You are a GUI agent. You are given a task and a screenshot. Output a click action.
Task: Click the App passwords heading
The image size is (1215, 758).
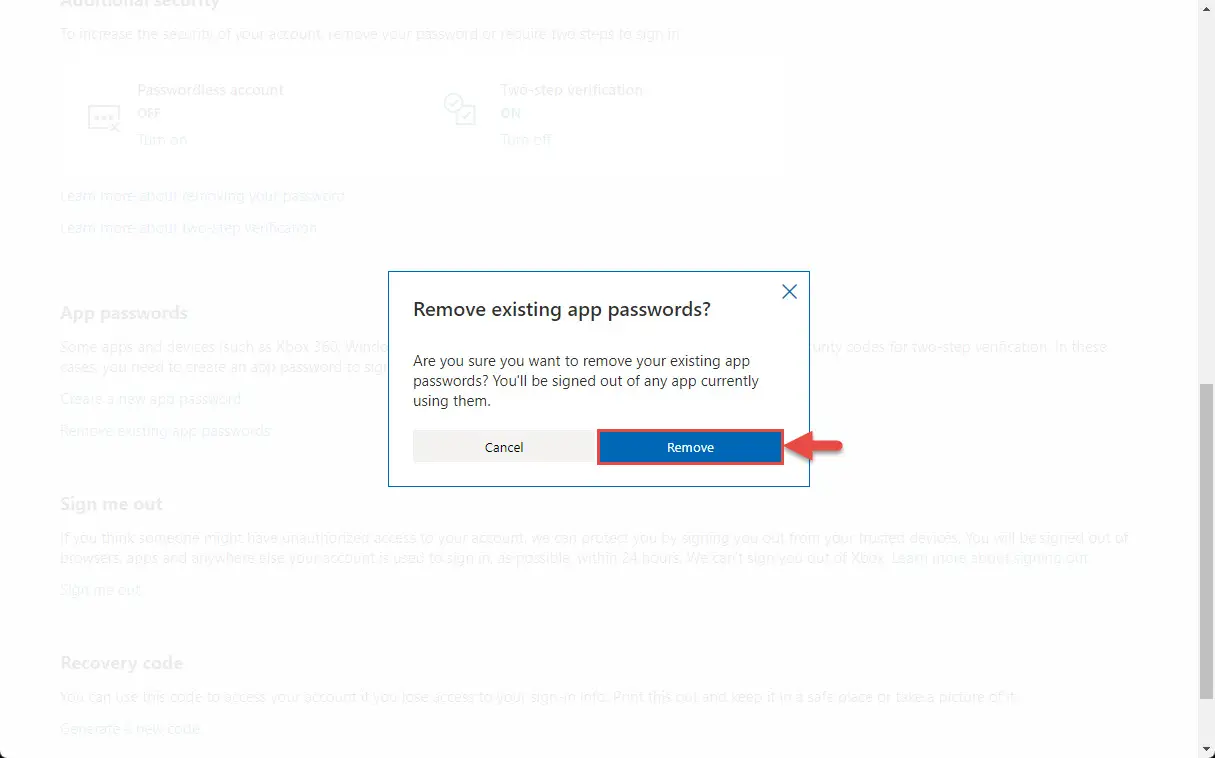(x=124, y=313)
